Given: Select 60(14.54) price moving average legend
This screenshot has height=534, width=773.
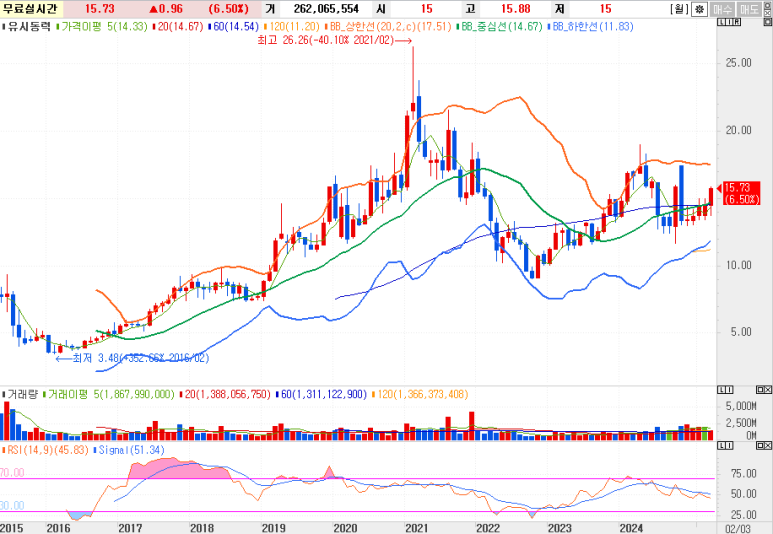Looking at the screenshot, I should (x=233, y=27).
